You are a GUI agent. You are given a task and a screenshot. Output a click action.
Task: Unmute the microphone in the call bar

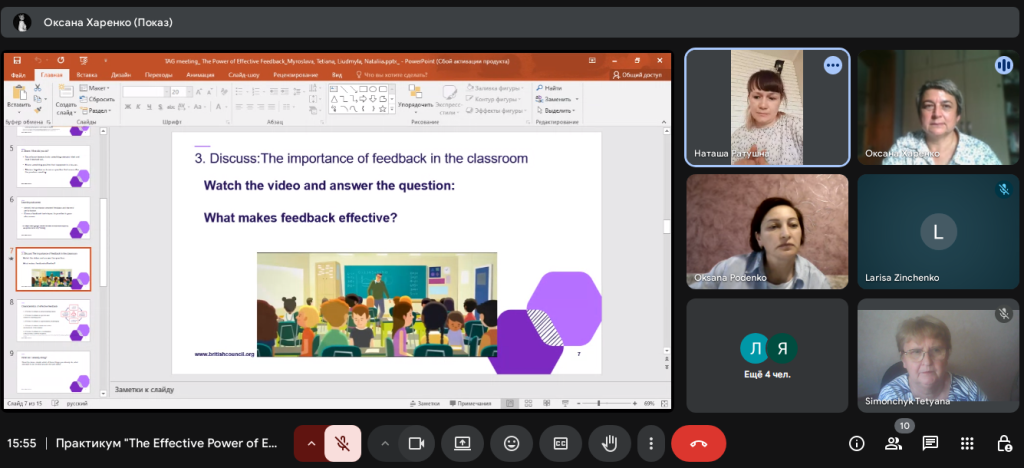point(342,443)
